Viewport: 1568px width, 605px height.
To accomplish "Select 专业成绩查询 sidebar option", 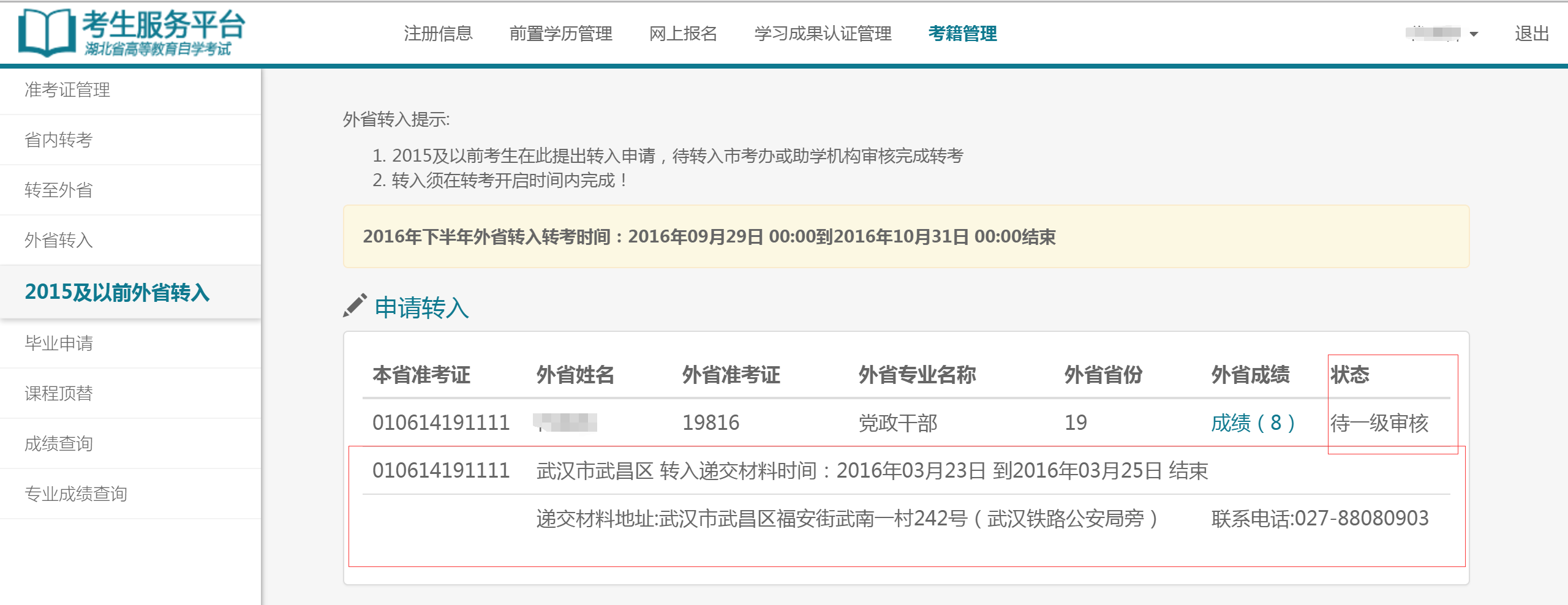I will tap(76, 494).
